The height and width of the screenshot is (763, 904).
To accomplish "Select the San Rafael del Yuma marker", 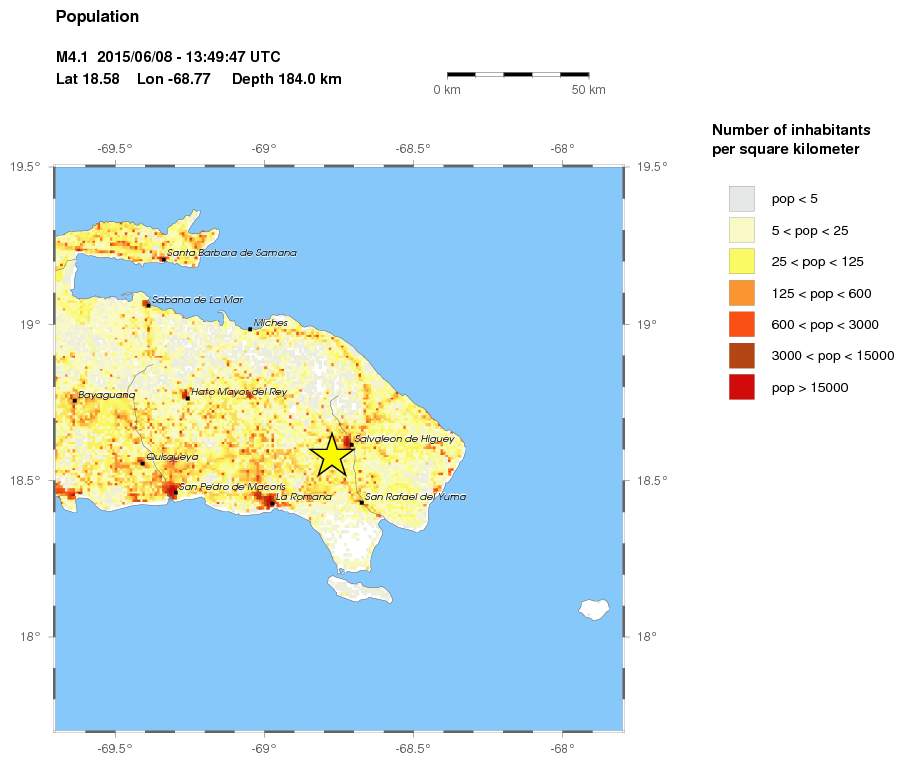I will point(360,501).
